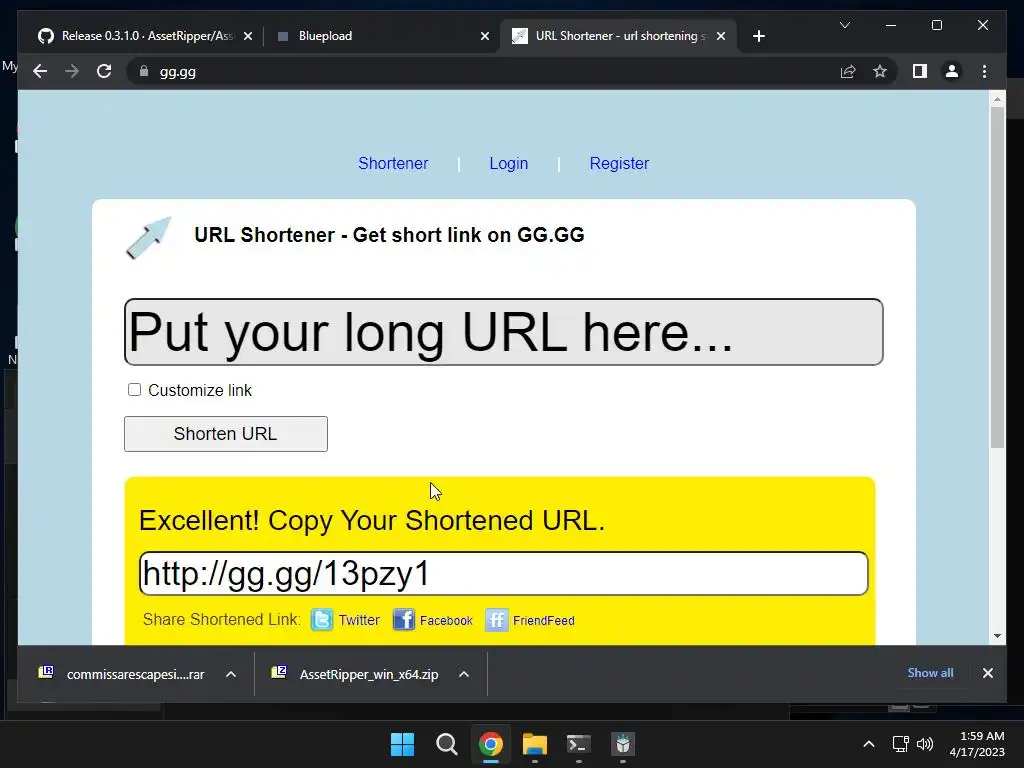Viewport: 1024px width, 768px height.
Task: Switch to the Bluepload tab
Action: 382,36
